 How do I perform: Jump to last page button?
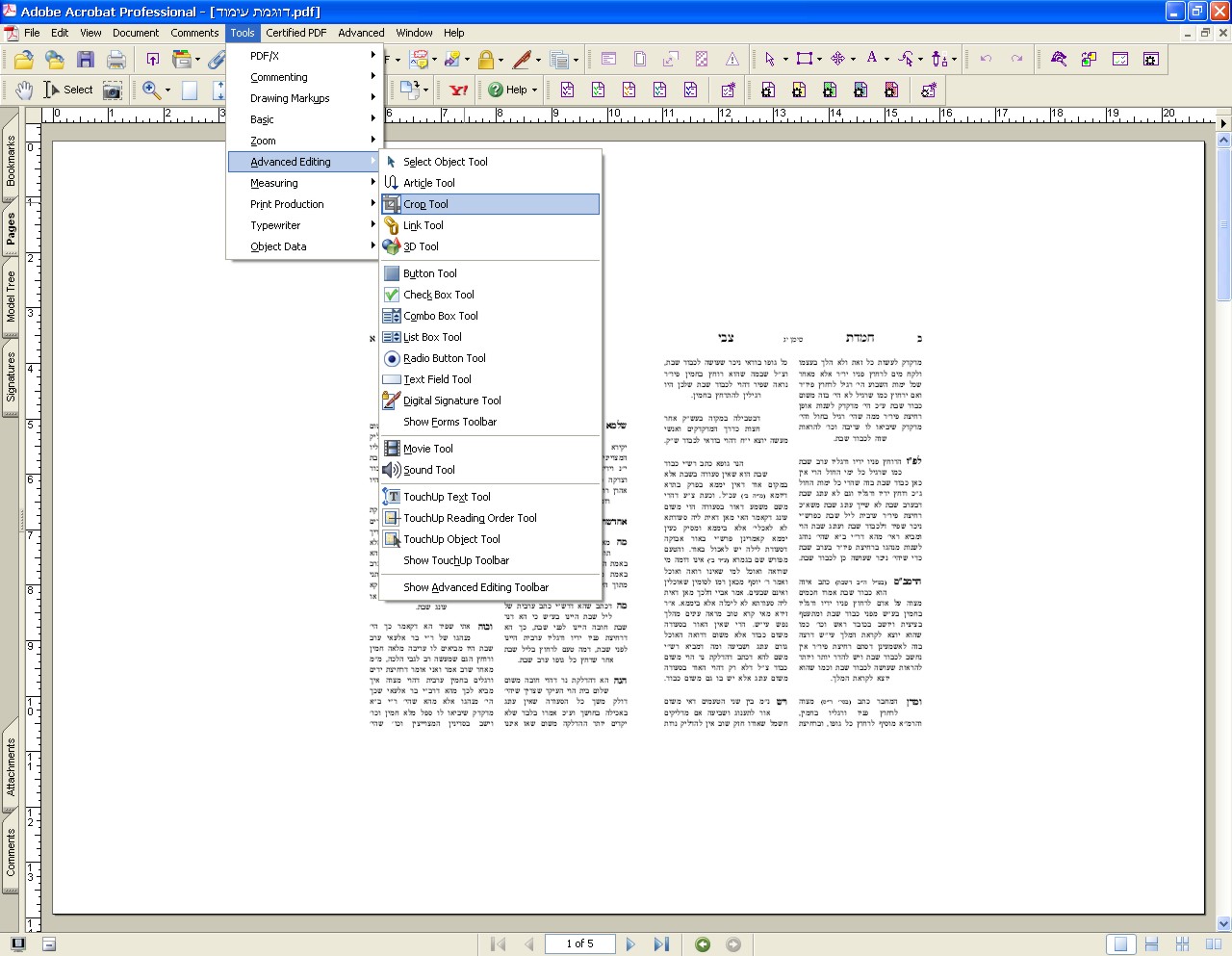coord(661,944)
